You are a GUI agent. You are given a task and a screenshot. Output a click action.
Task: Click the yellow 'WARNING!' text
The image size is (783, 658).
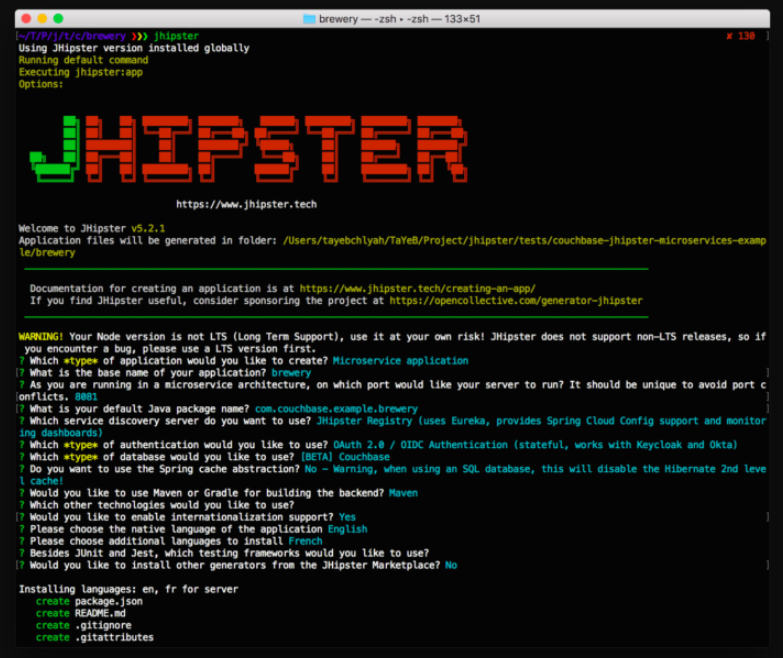(41, 336)
